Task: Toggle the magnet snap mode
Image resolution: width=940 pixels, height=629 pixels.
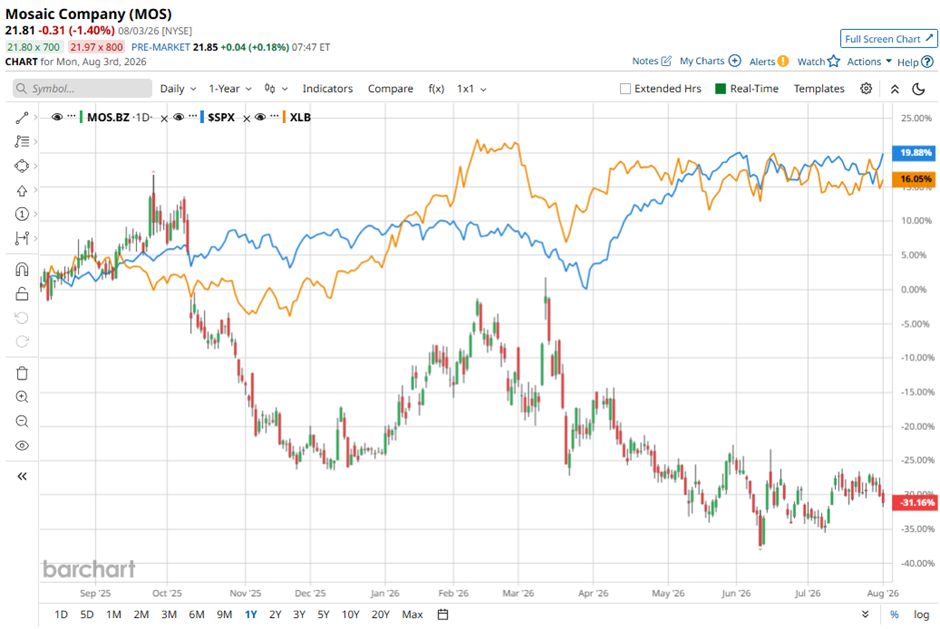Action: pyautogui.click(x=22, y=269)
